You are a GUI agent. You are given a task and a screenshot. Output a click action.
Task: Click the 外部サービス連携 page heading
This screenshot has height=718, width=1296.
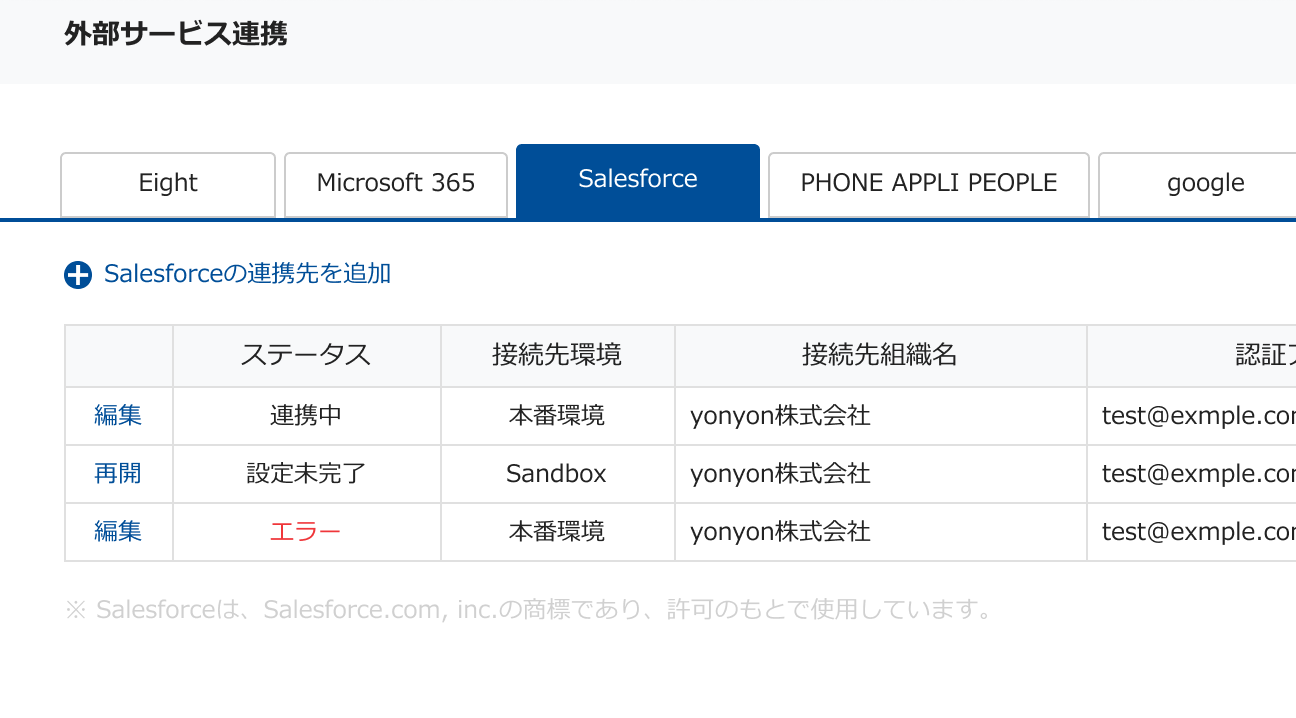point(176,34)
